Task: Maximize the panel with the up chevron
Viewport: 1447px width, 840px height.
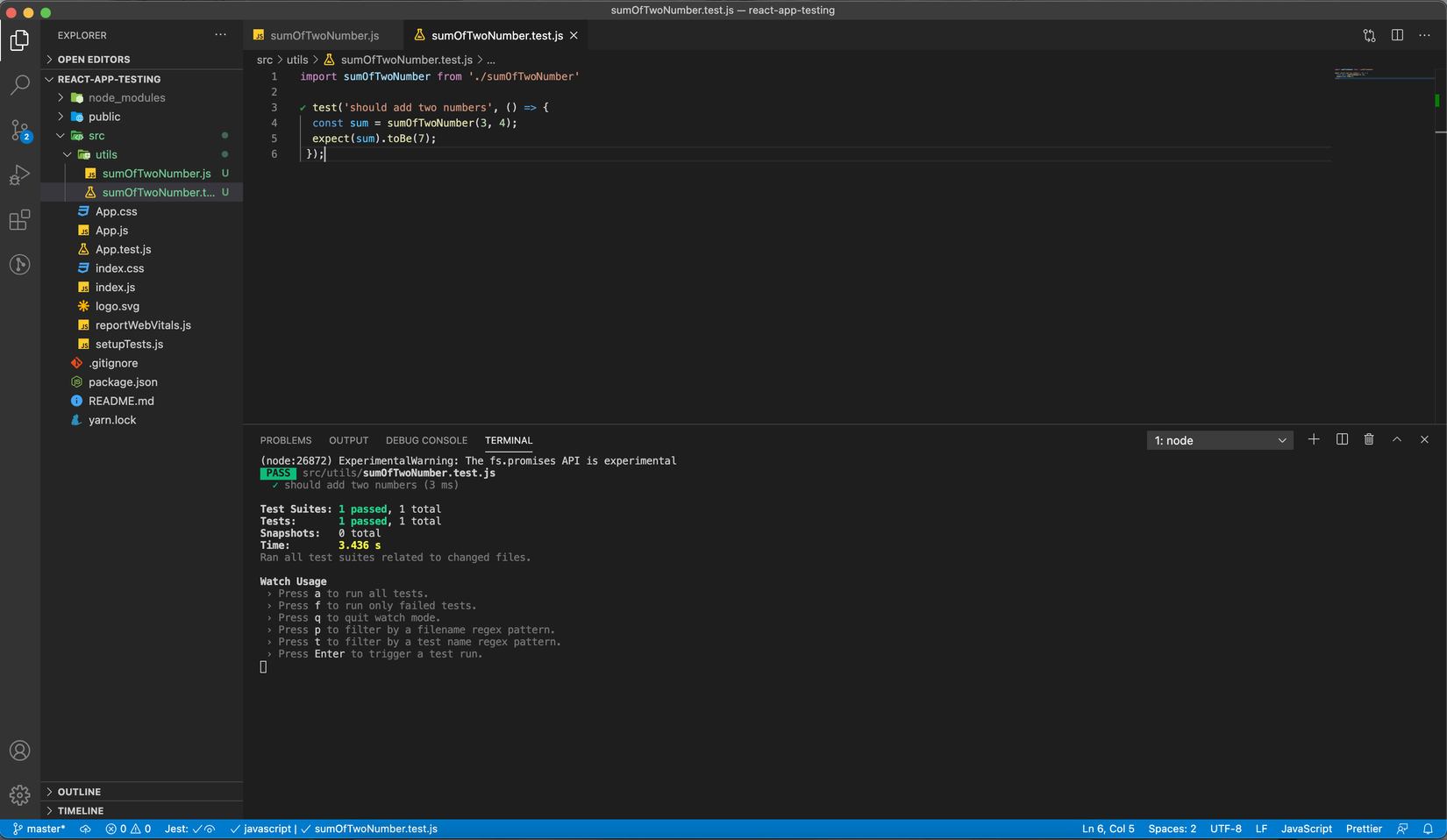Action: [x=1397, y=439]
